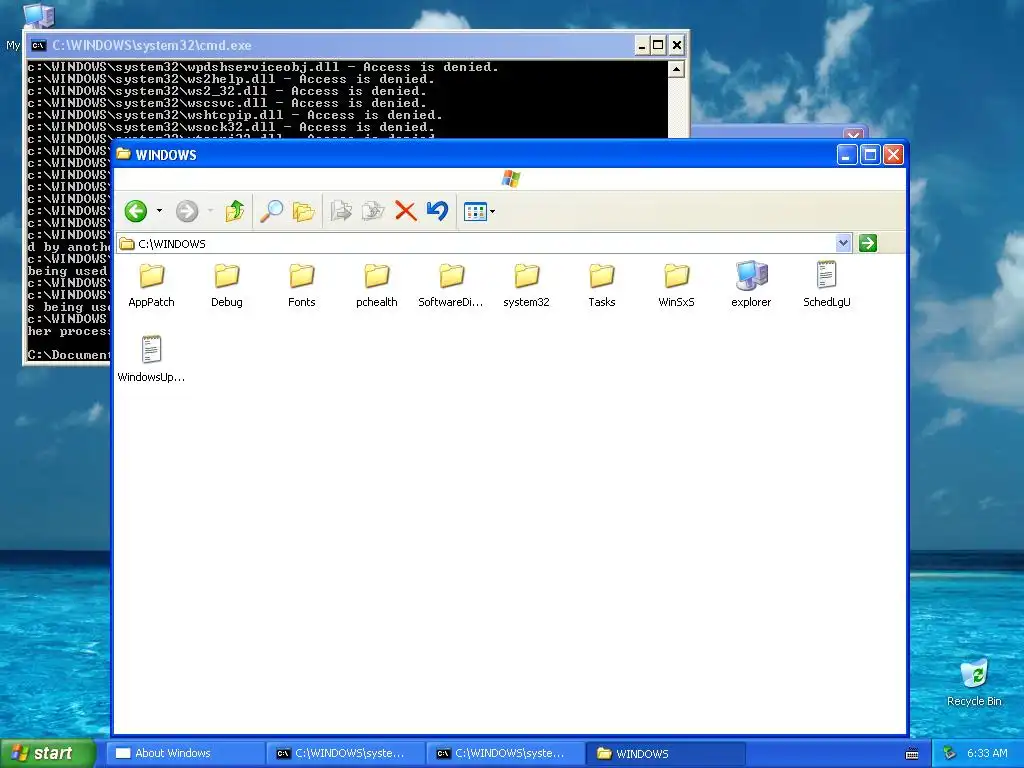Image resolution: width=1024 pixels, height=768 pixels.
Task: Click the blue Undo arrow icon
Action: tap(438, 211)
